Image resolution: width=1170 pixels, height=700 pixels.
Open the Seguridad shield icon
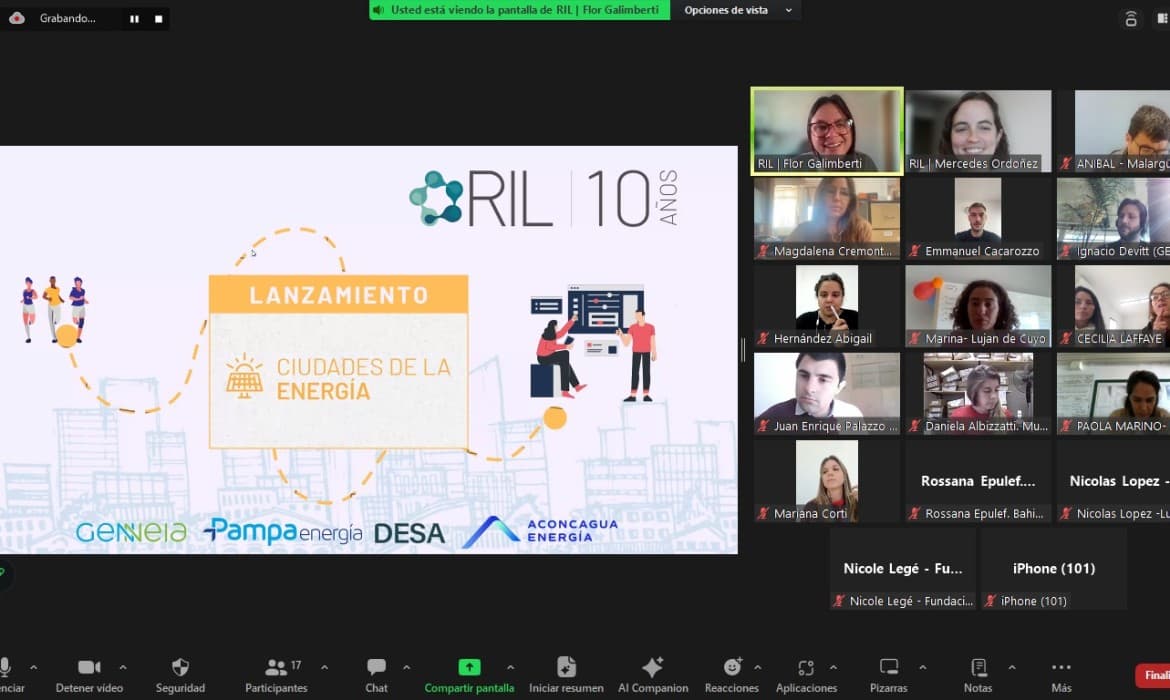pyautogui.click(x=180, y=668)
